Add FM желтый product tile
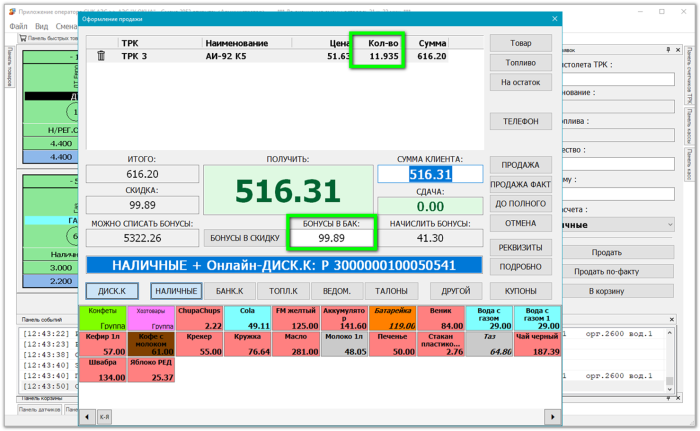 click(296, 318)
